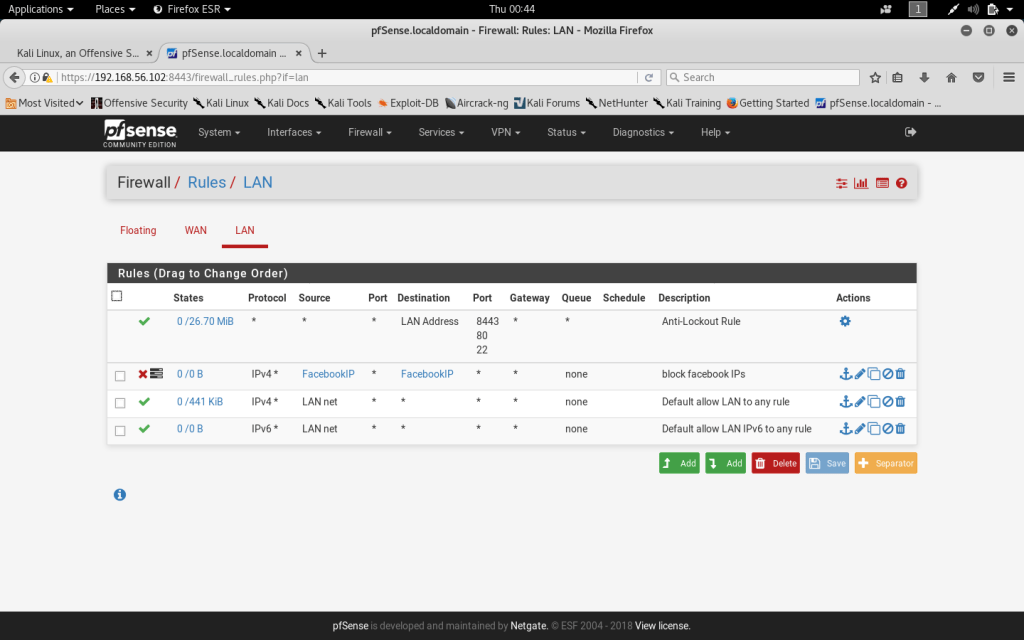Open the Diagnostics dropdown menu

click(643, 132)
